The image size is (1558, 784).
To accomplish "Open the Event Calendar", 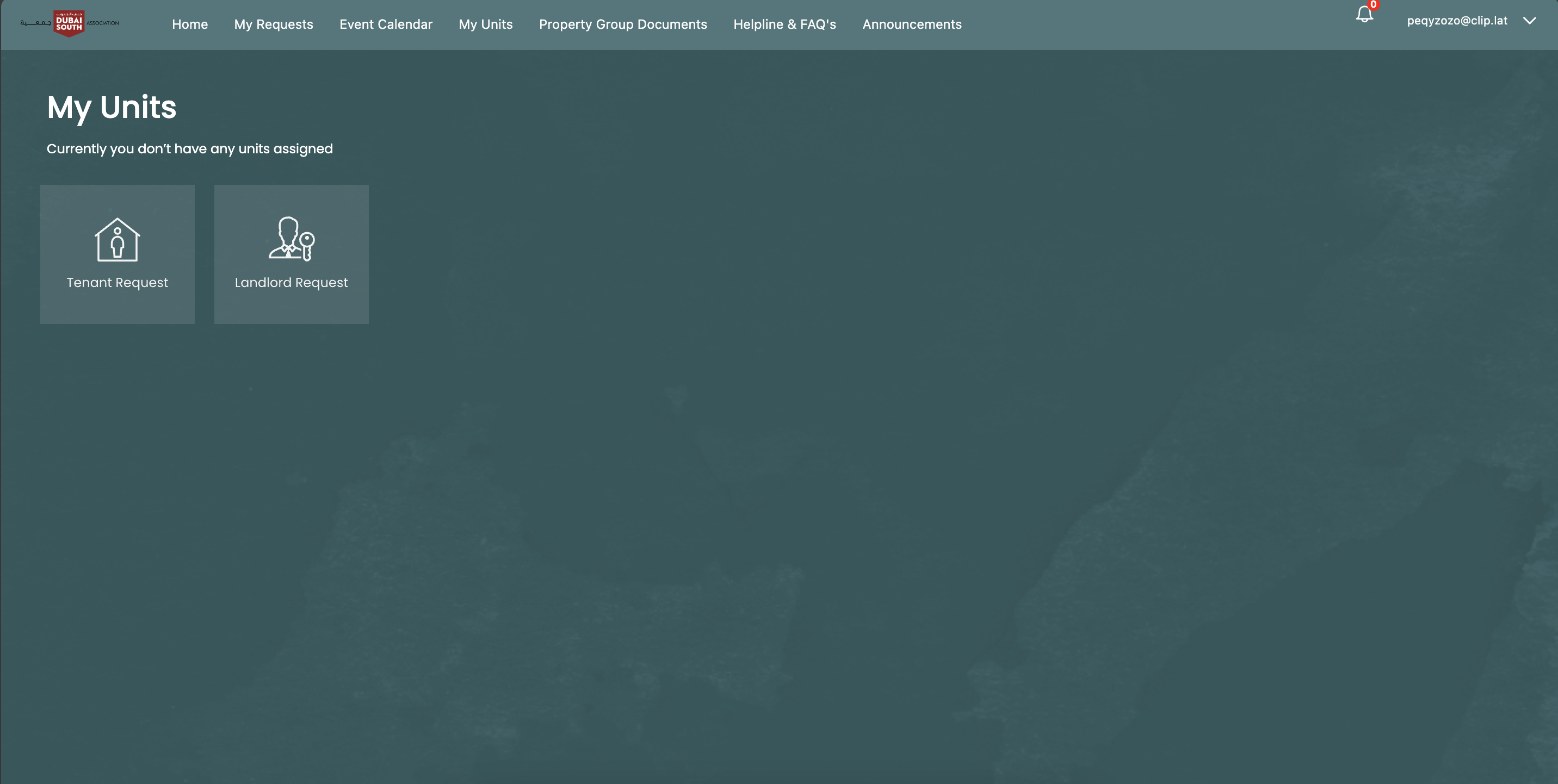I will pyautogui.click(x=386, y=24).
